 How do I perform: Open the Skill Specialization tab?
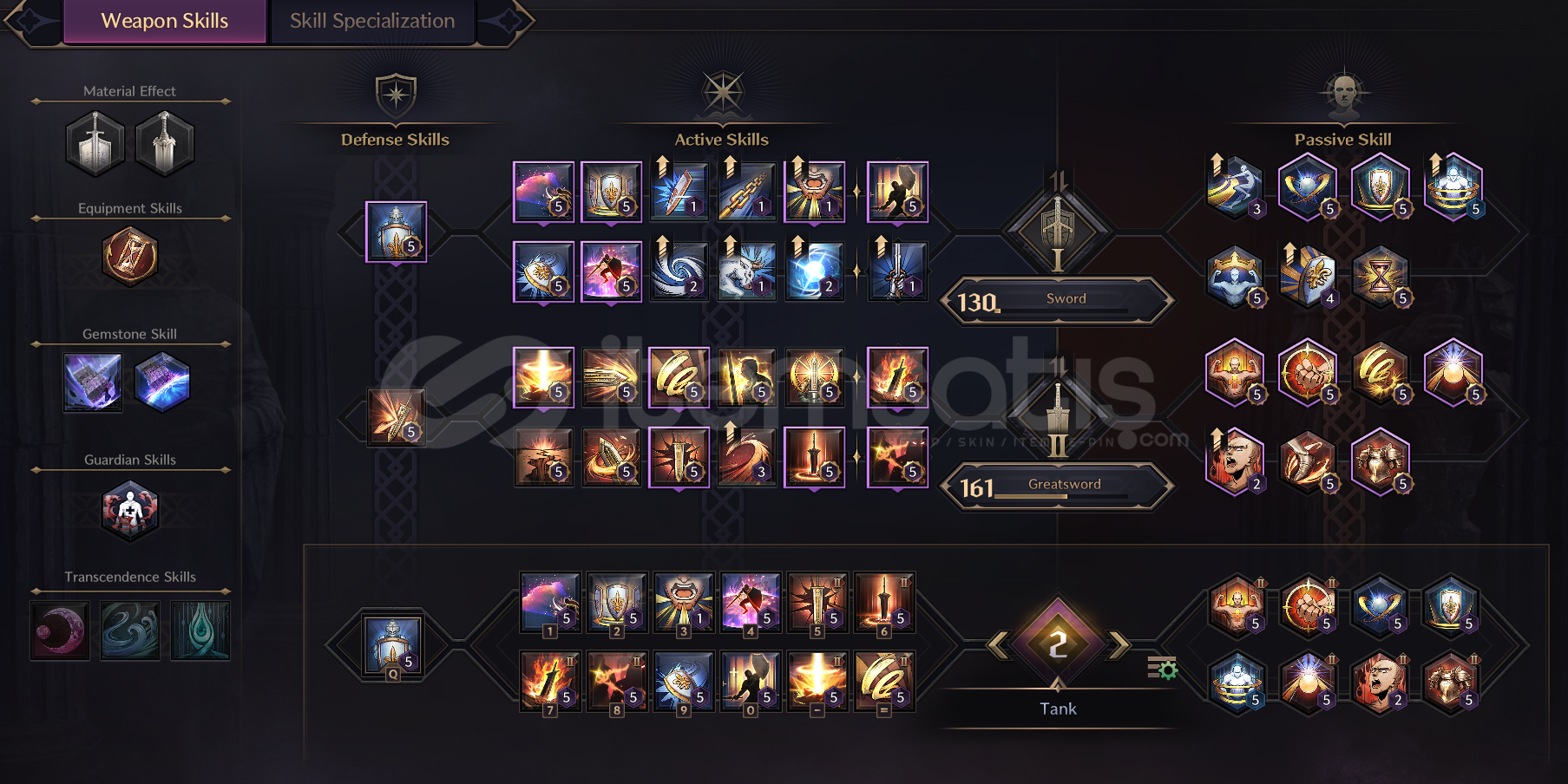click(372, 21)
